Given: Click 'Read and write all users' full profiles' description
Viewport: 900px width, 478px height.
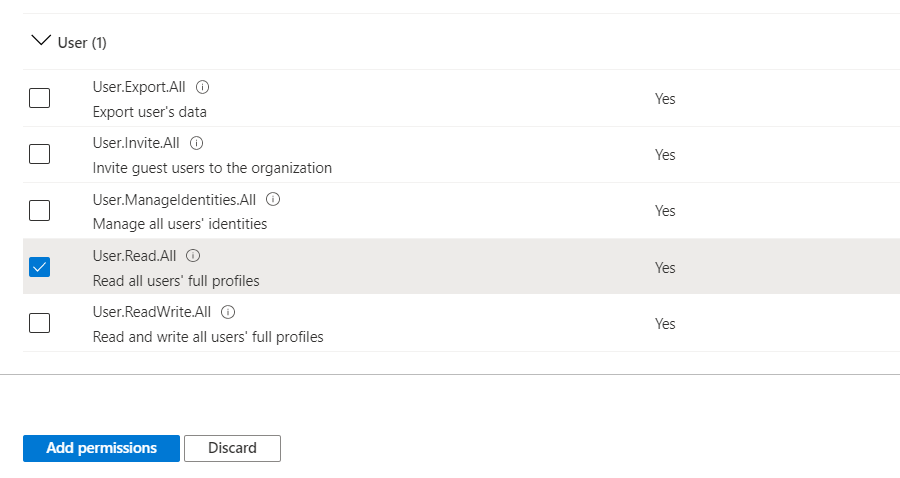Looking at the screenshot, I should tap(208, 337).
